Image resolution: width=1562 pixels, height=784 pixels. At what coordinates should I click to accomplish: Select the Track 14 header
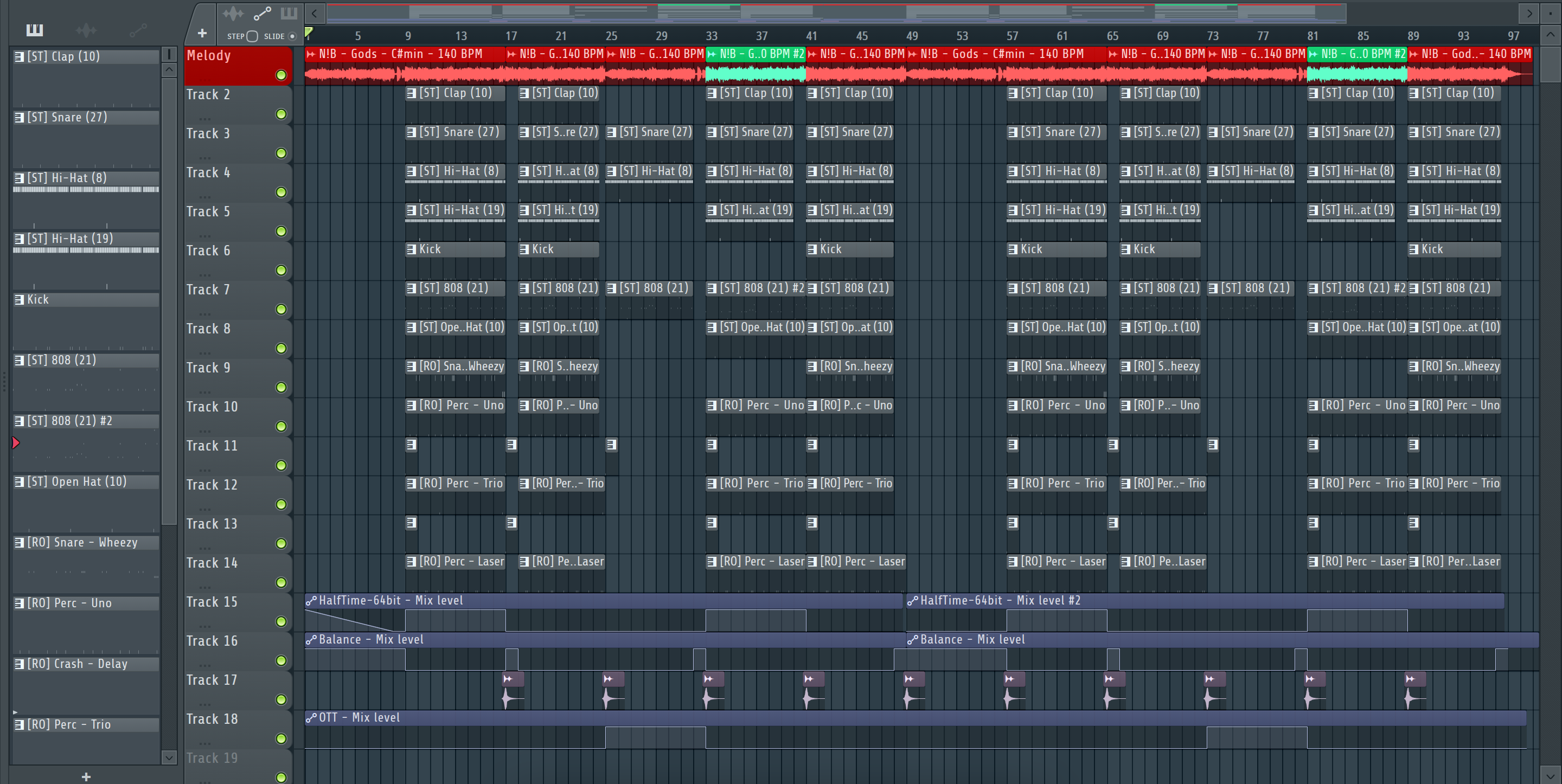(238, 573)
